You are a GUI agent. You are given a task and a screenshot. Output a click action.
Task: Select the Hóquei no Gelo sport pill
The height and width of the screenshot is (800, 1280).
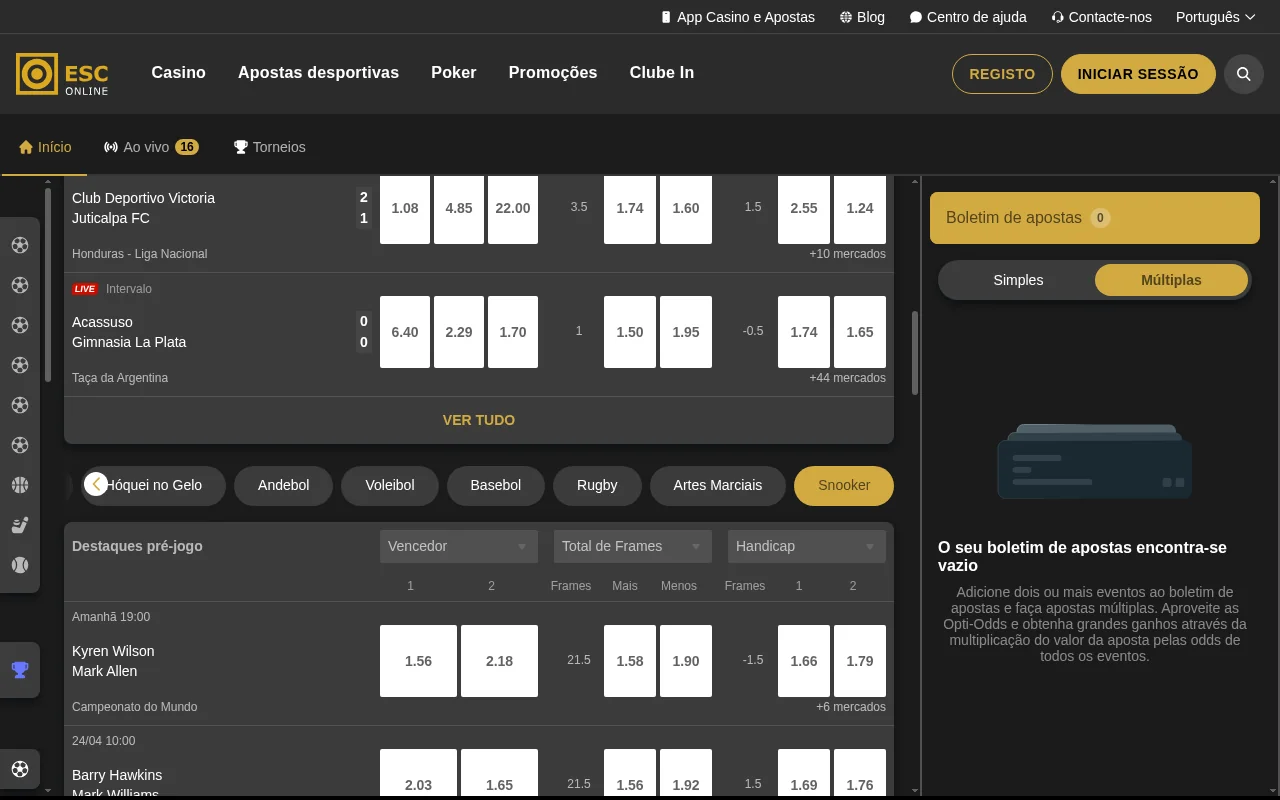pos(154,485)
